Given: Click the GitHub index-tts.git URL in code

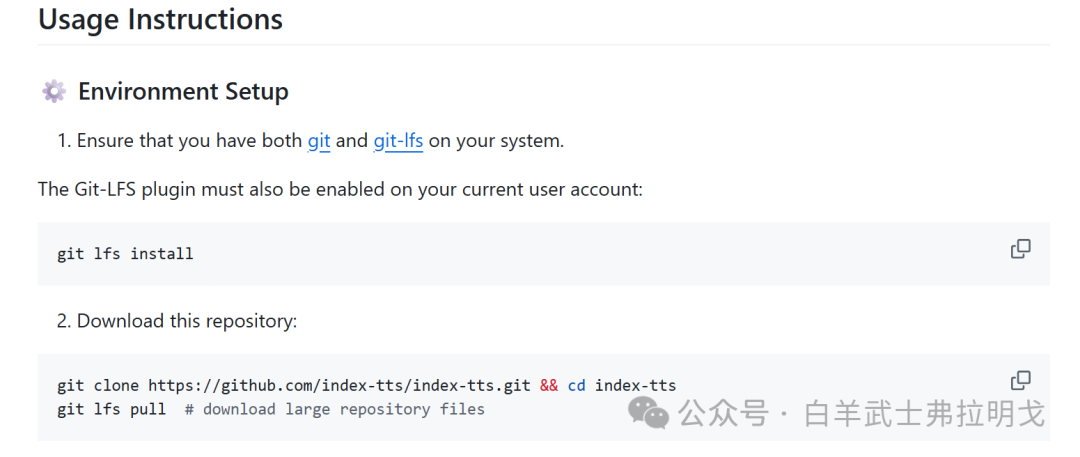Looking at the screenshot, I should coord(339,385).
